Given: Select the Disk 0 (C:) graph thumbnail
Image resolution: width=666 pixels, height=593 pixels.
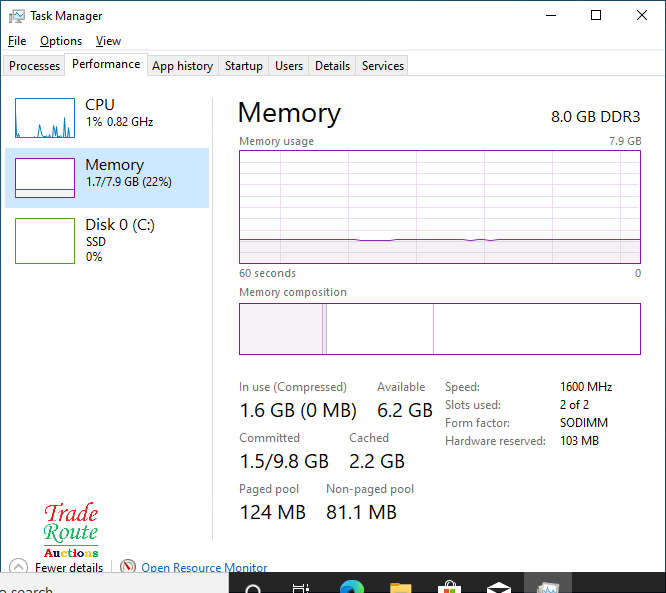Looking at the screenshot, I should point(45,241).
